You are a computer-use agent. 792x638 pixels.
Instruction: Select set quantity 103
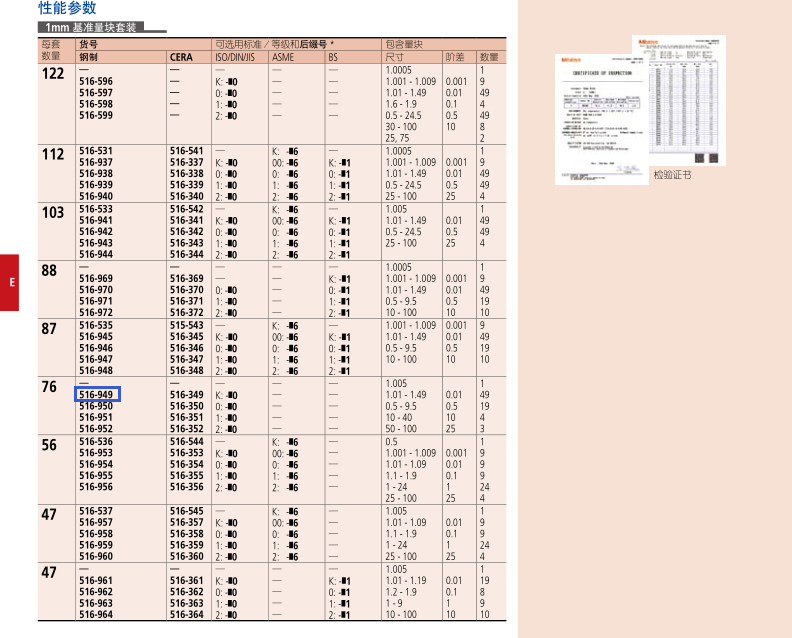click(x=53, y=213)
